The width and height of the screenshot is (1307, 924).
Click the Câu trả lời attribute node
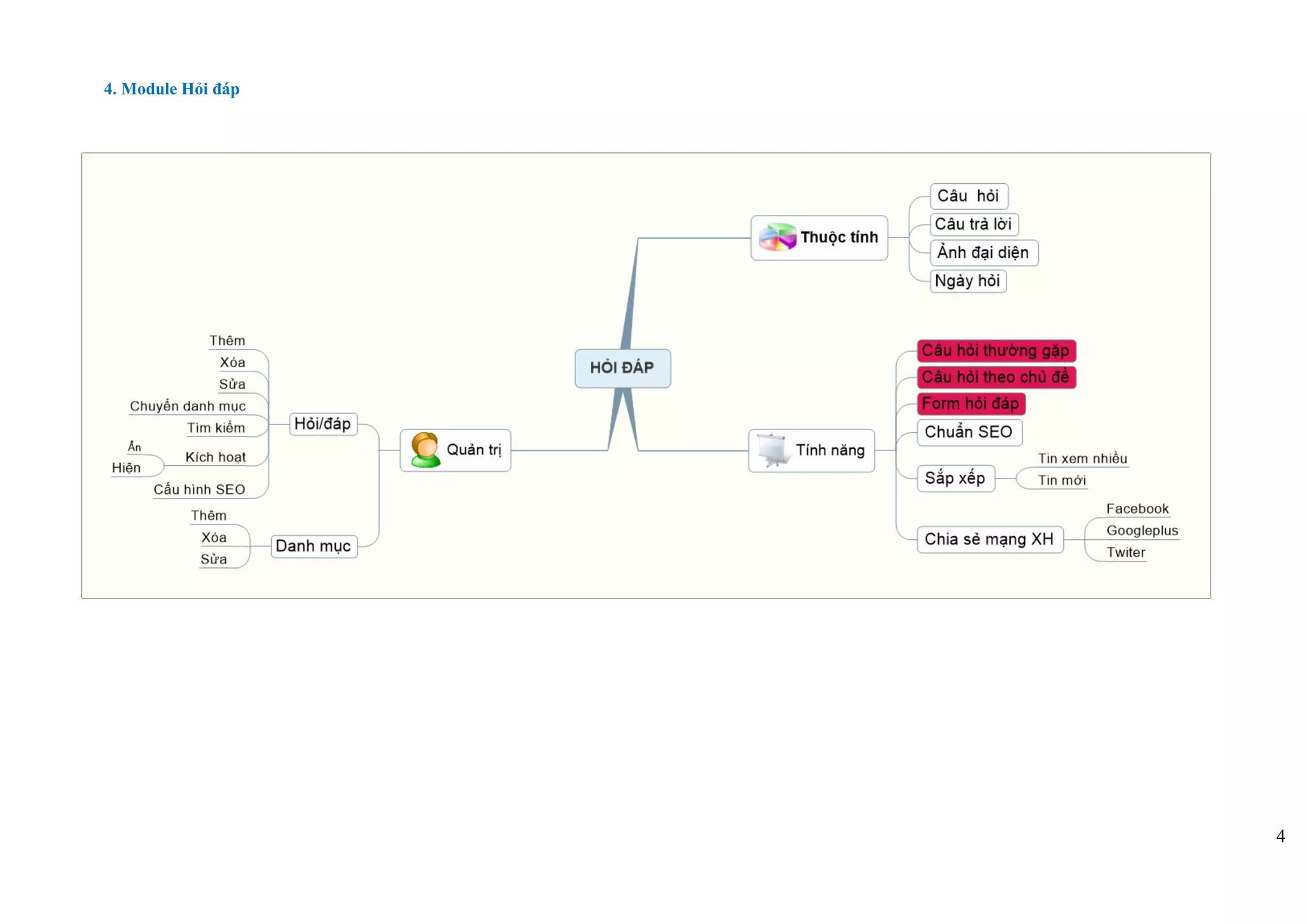coord(973,225)
